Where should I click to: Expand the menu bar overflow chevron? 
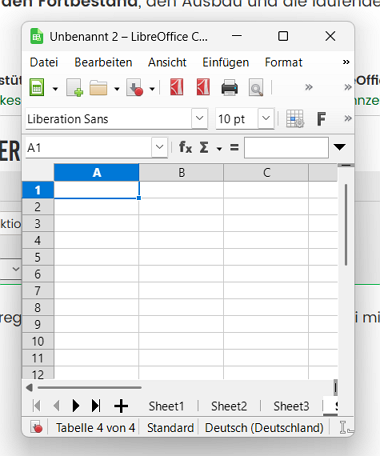coord(346,62)
